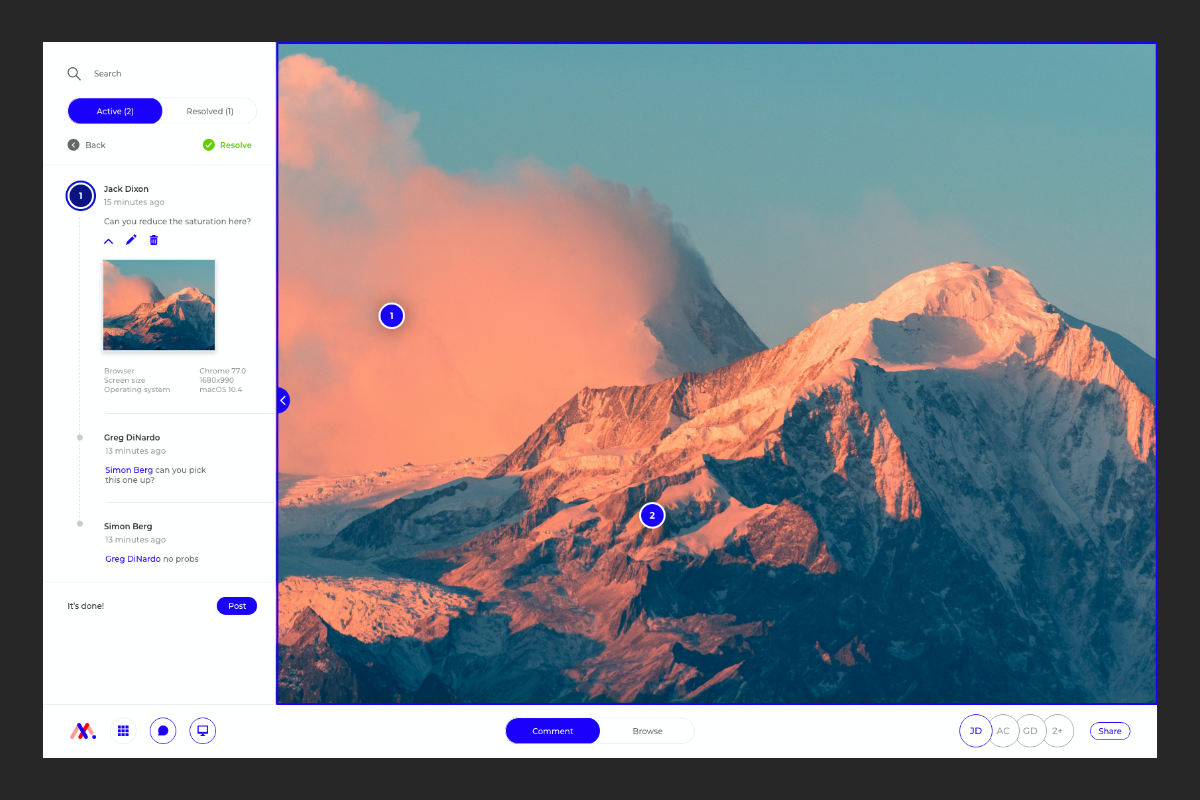This screenshot has width=1200, height=800.
Task: Collapse the sidebar using the canvas edge arrow
Action: click(x=283, y=399)
